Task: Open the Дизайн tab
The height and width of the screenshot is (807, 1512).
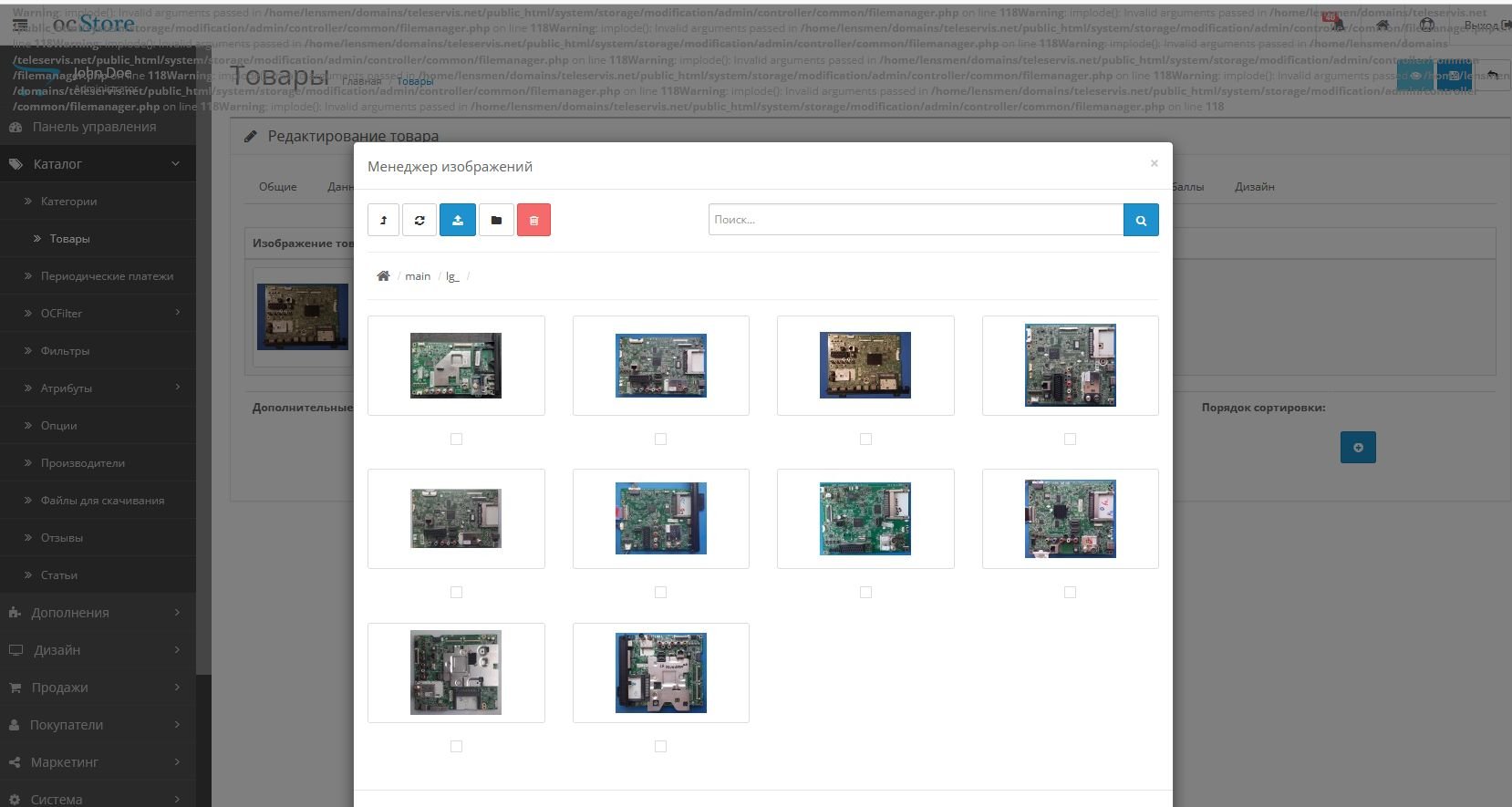Action: pos(1255,186)
